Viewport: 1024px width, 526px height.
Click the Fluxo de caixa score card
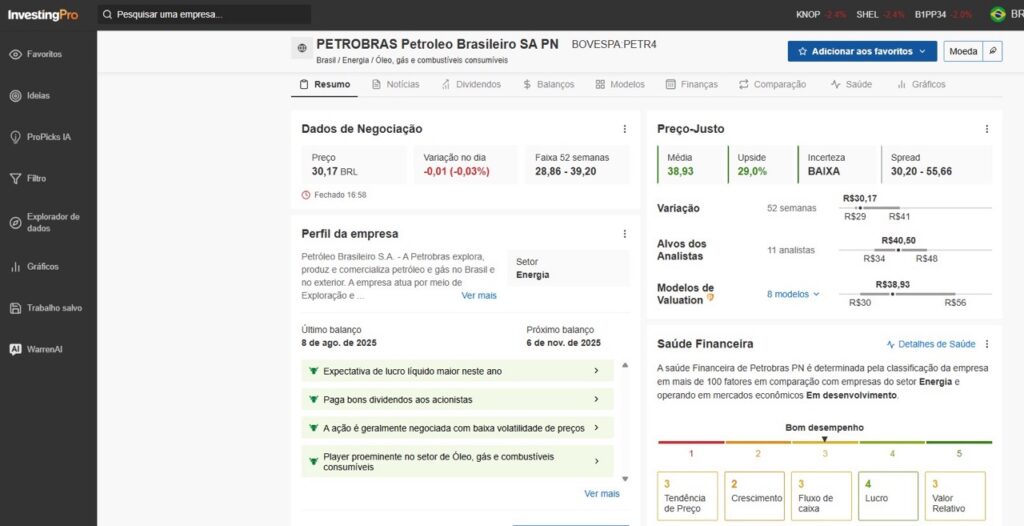pos(822,496)
